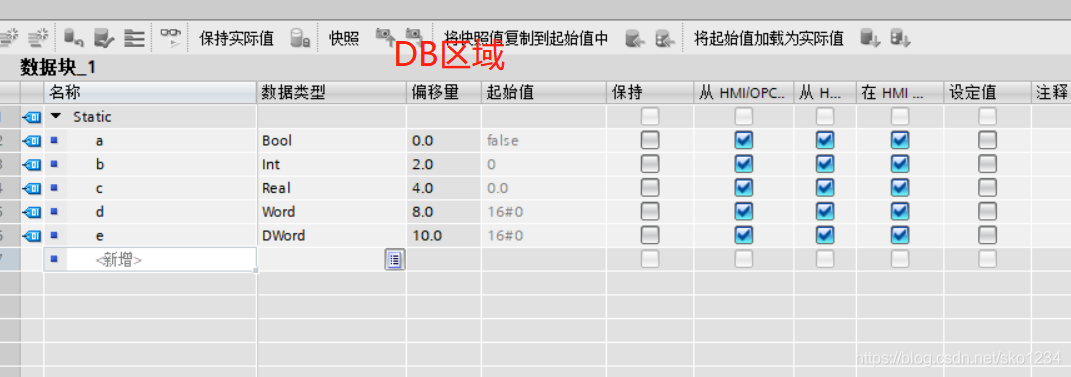Screen dimensions: 1071x377
Task: Uncheck 从 HMI/OPC checkbox for variable e
Action: (x=744, y=236)
